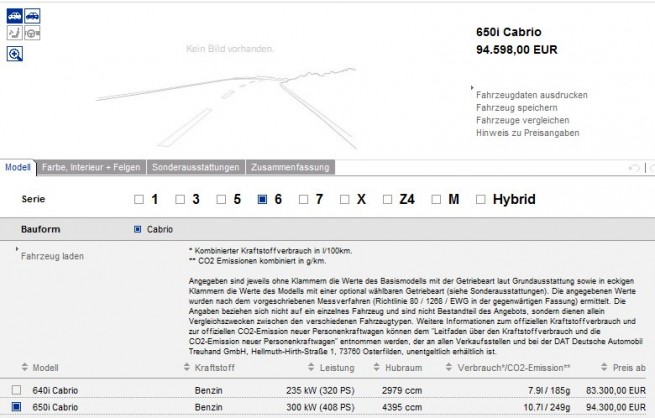Viewport: 655px width, 418px height.
Task: Switch to Sonderausstattungen tab
Action: pyautogui.click(x=195, y=167)
